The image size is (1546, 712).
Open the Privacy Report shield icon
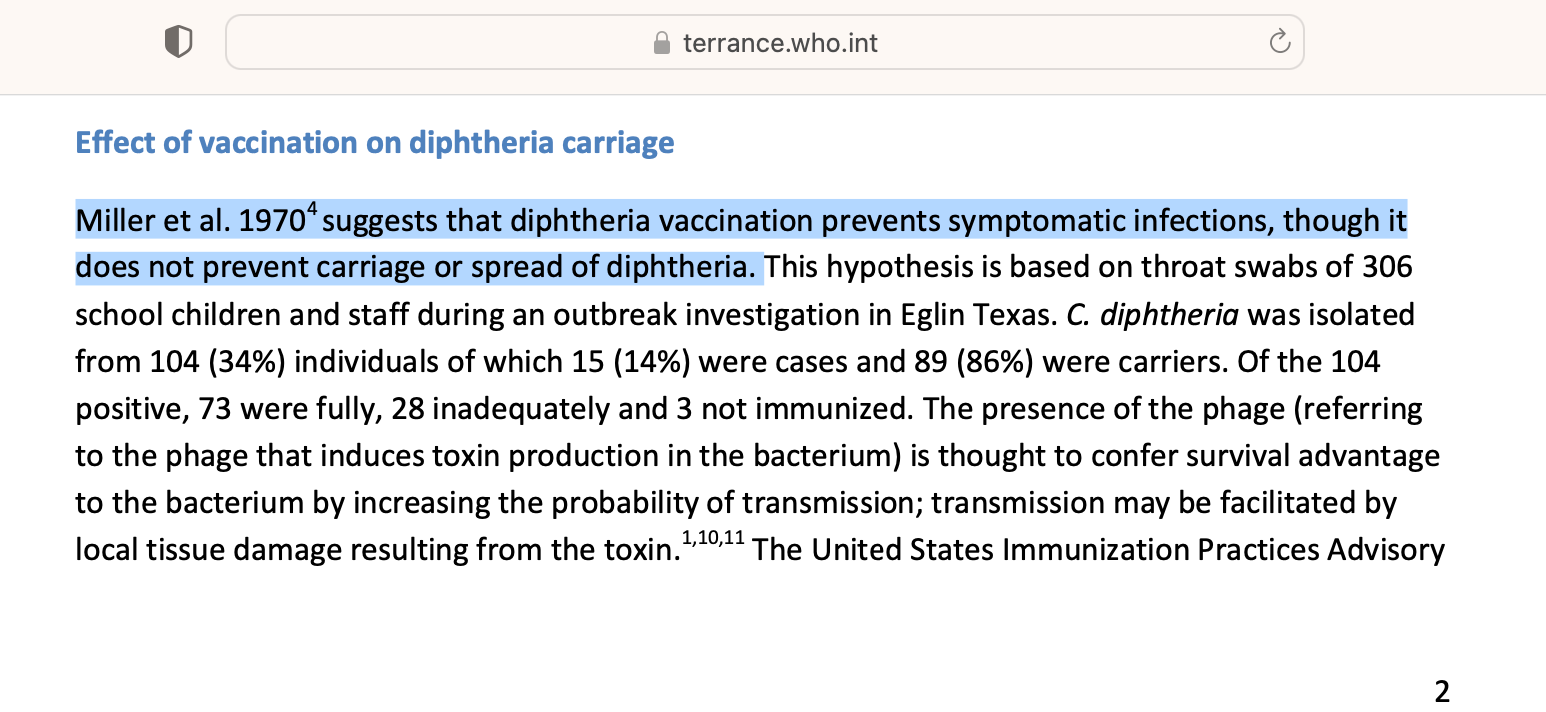click(178, 42)
